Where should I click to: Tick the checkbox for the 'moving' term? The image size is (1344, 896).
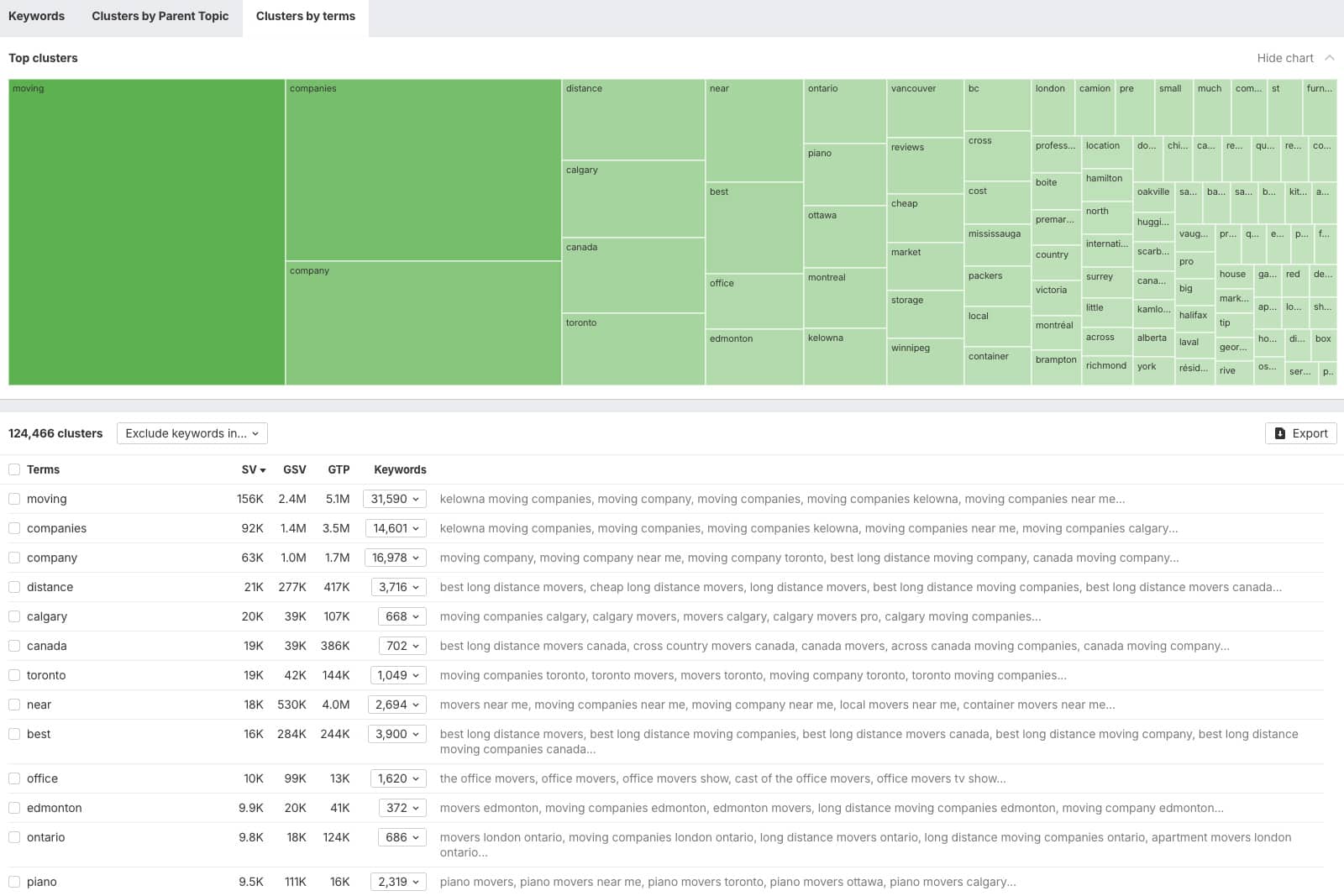[14, 499]
